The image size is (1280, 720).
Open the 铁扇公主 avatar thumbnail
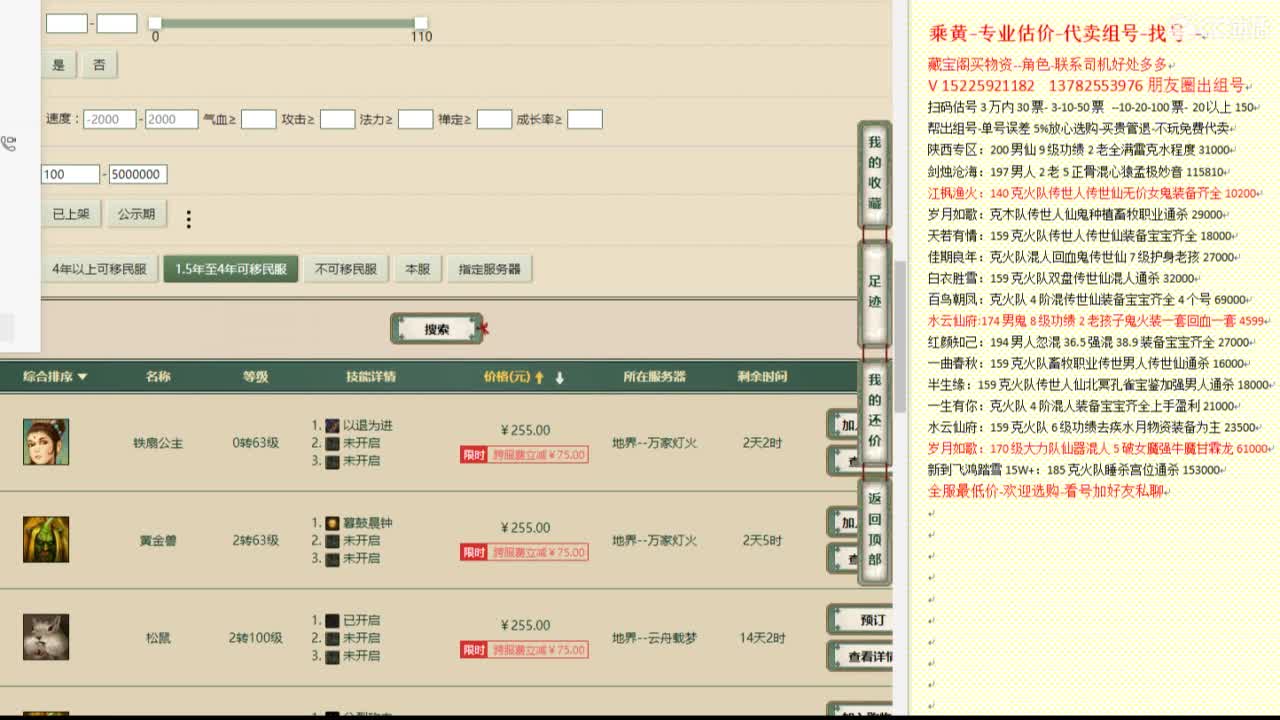pyautogui.click(x=46, y=442)
